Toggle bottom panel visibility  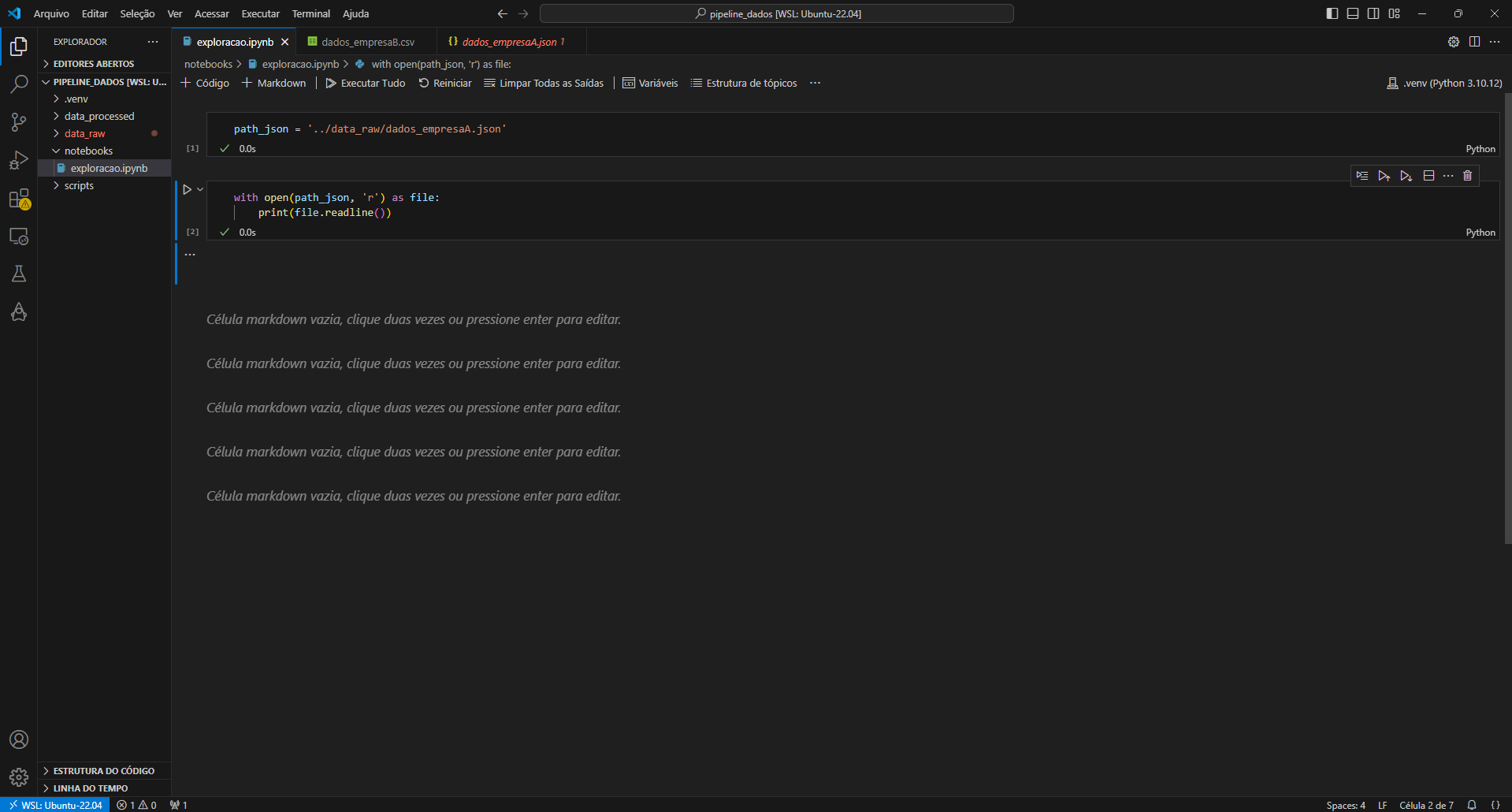pos(1353,13)
